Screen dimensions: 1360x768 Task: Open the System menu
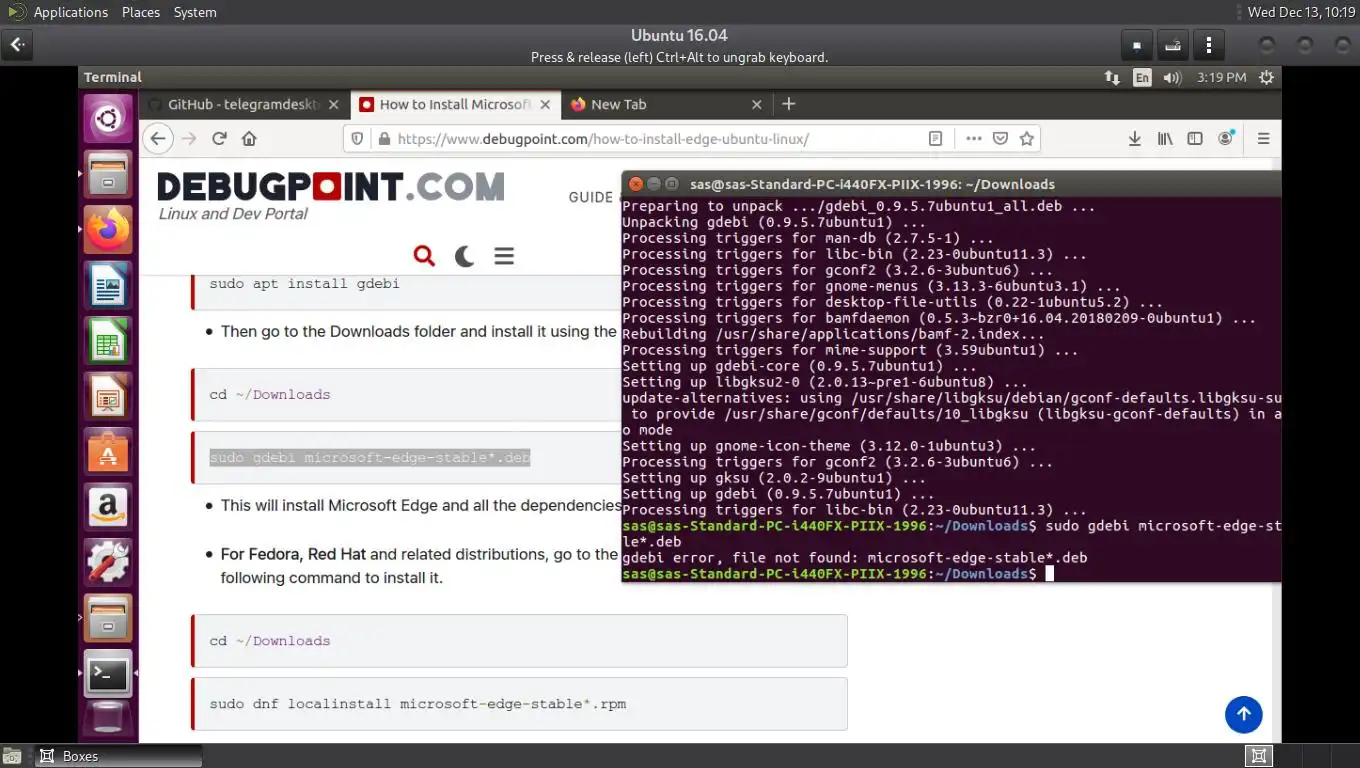coord(195,12)
